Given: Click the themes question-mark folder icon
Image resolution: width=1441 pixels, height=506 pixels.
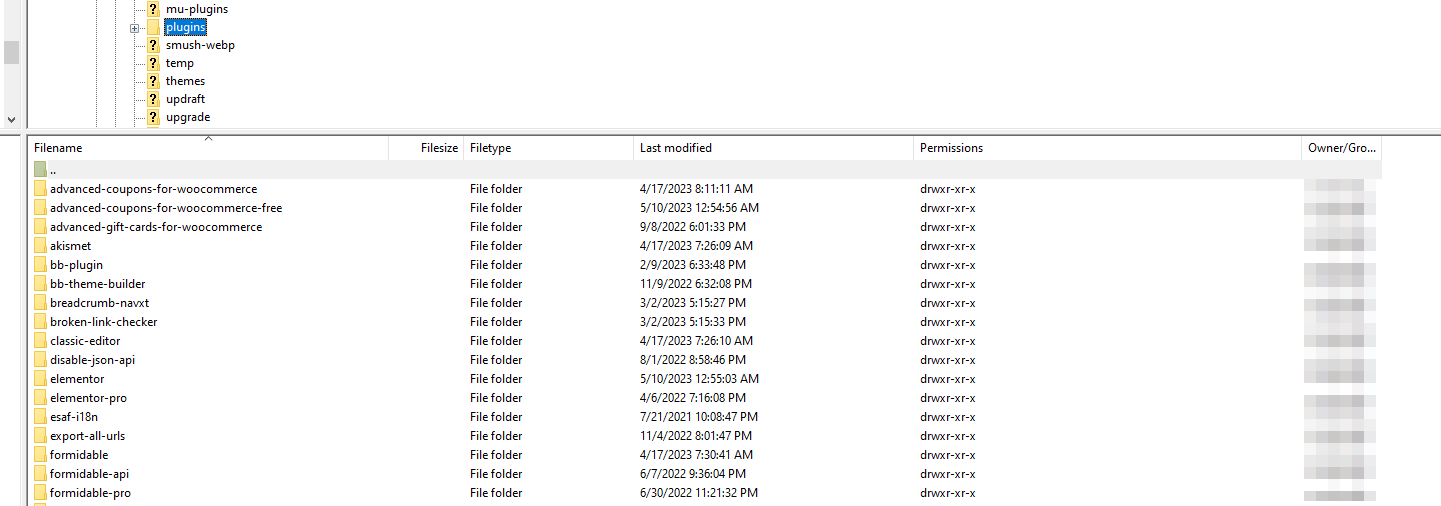Looking at the screenshot, I should pyautogui.click(x=153, y=81).
